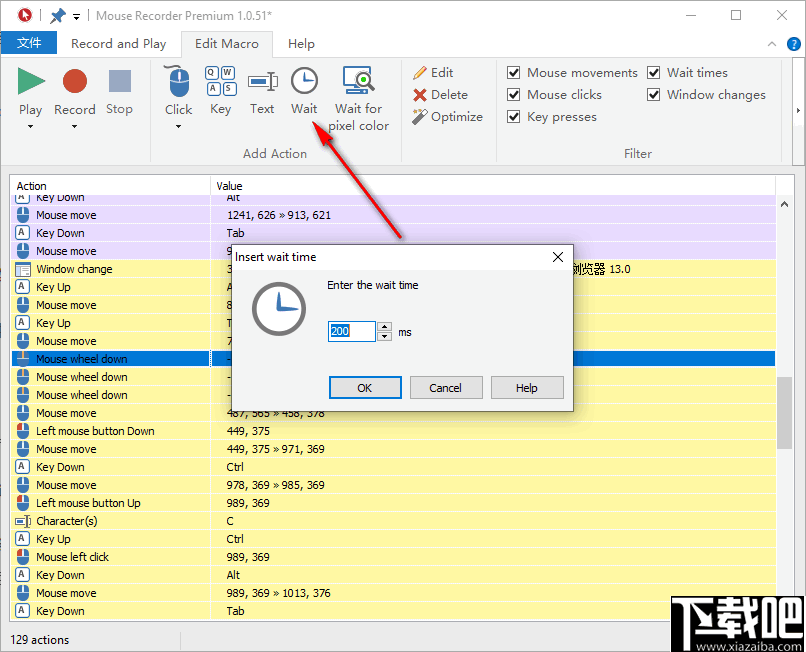Toggle the Window changes filter
The width and height of the screenshot is (806, 652).
[653, 94]
